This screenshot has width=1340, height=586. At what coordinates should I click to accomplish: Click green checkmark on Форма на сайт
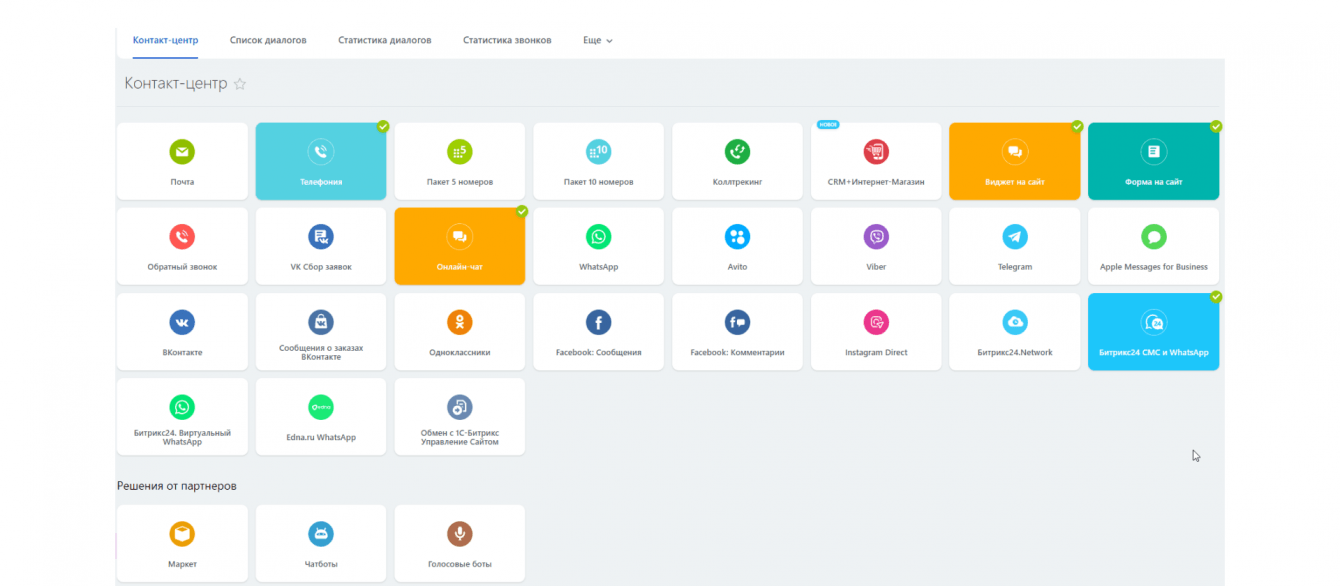1216,127
